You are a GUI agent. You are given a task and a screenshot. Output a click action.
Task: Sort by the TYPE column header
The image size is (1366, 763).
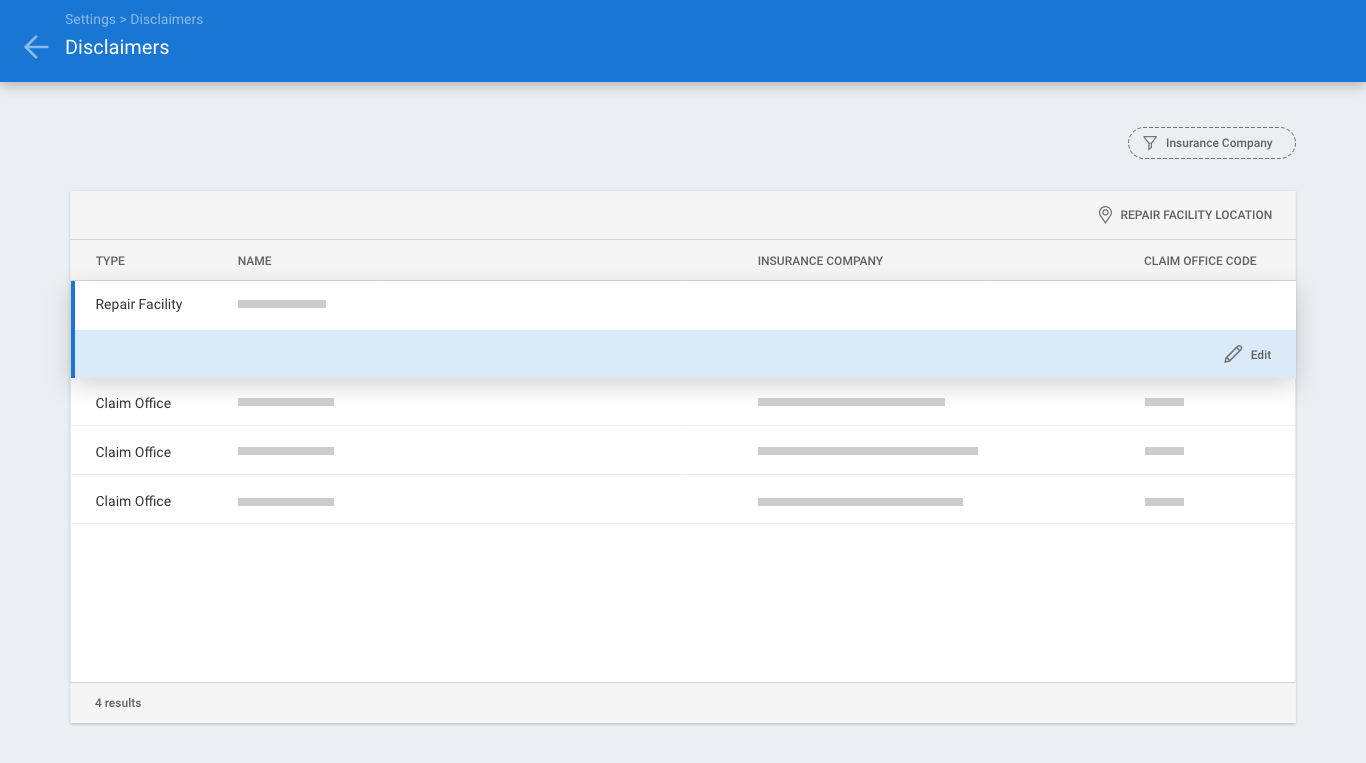(110, 261)
